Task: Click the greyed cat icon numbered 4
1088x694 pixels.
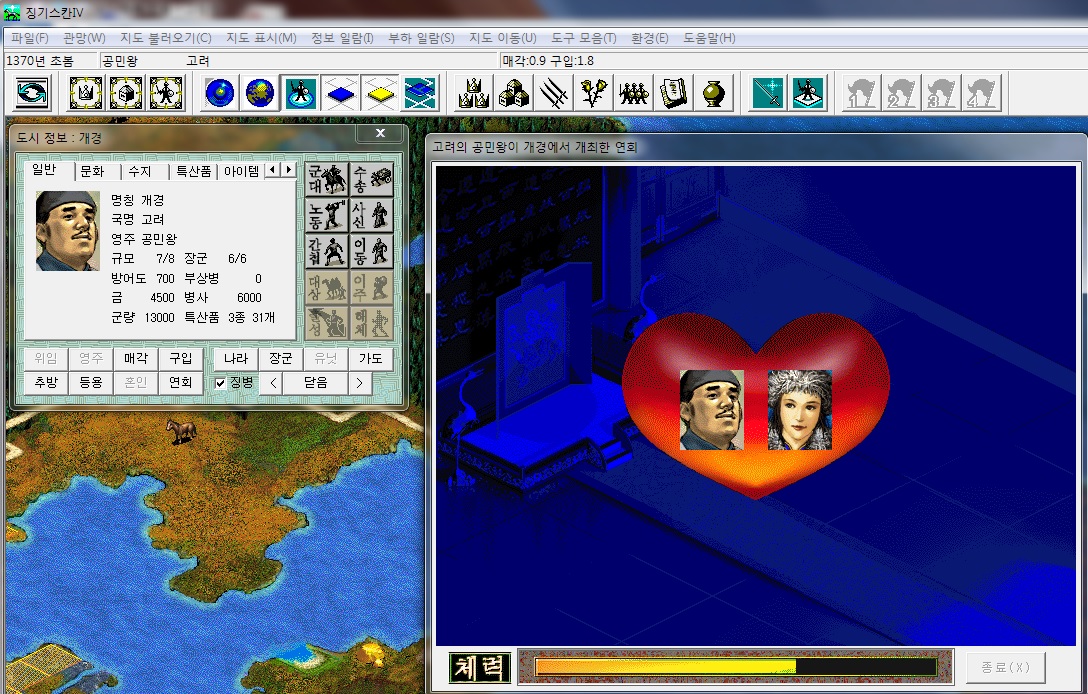Action: (981, 92)
